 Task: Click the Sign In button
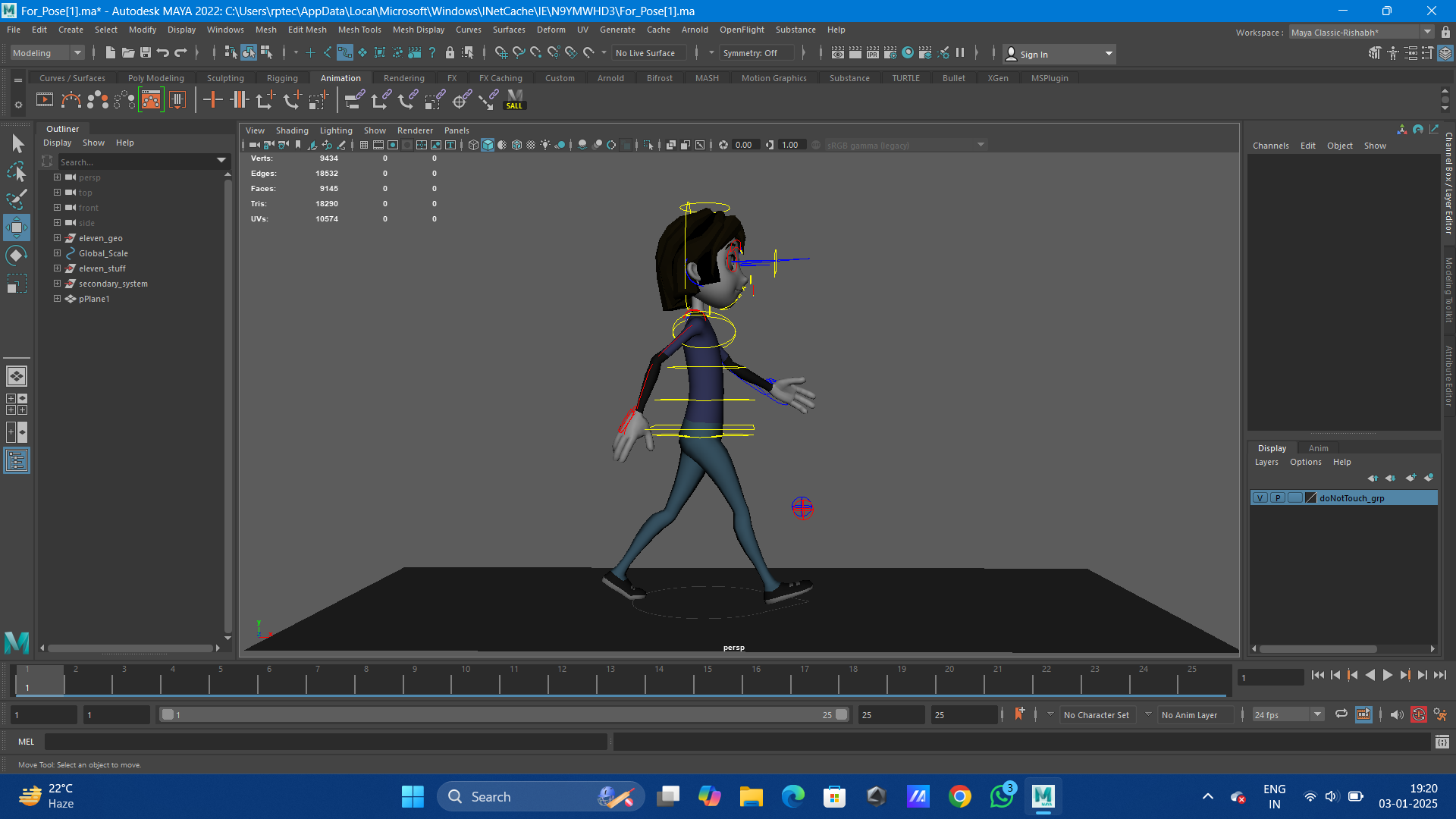point(1059,54)
